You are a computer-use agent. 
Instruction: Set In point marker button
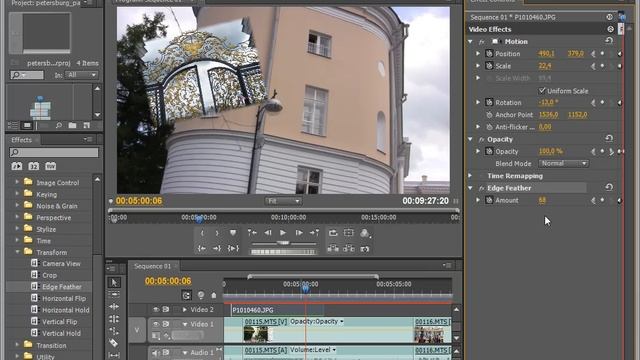click(202, 233)
